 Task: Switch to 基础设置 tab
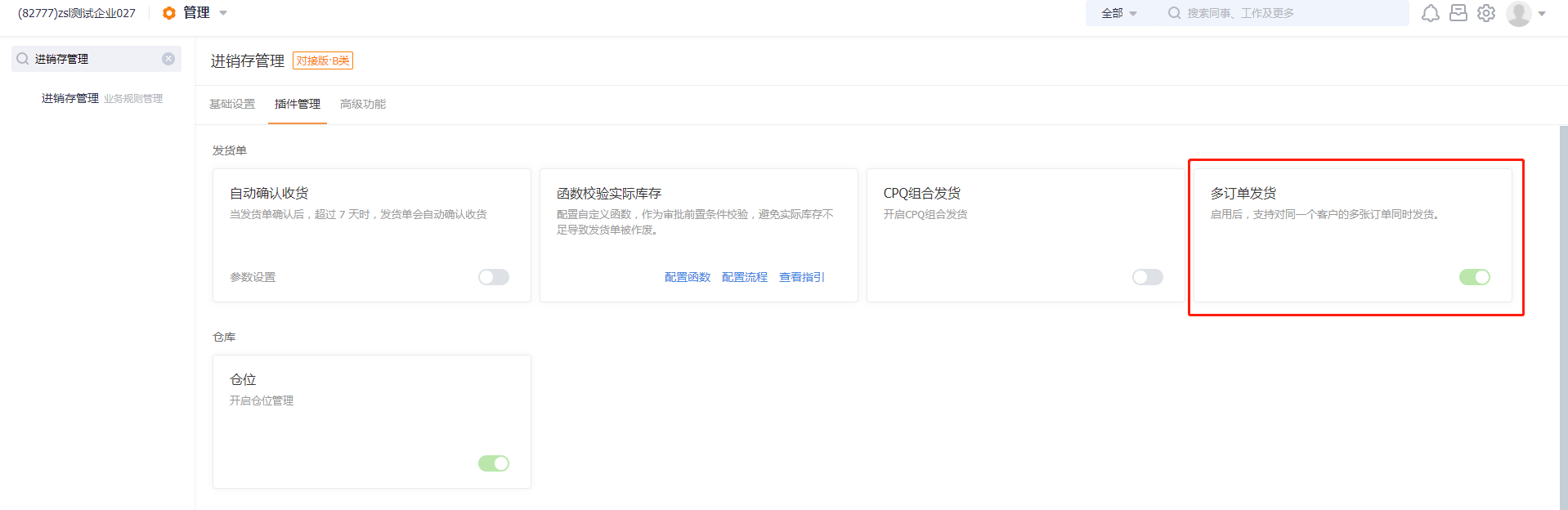tap(232, 104)
